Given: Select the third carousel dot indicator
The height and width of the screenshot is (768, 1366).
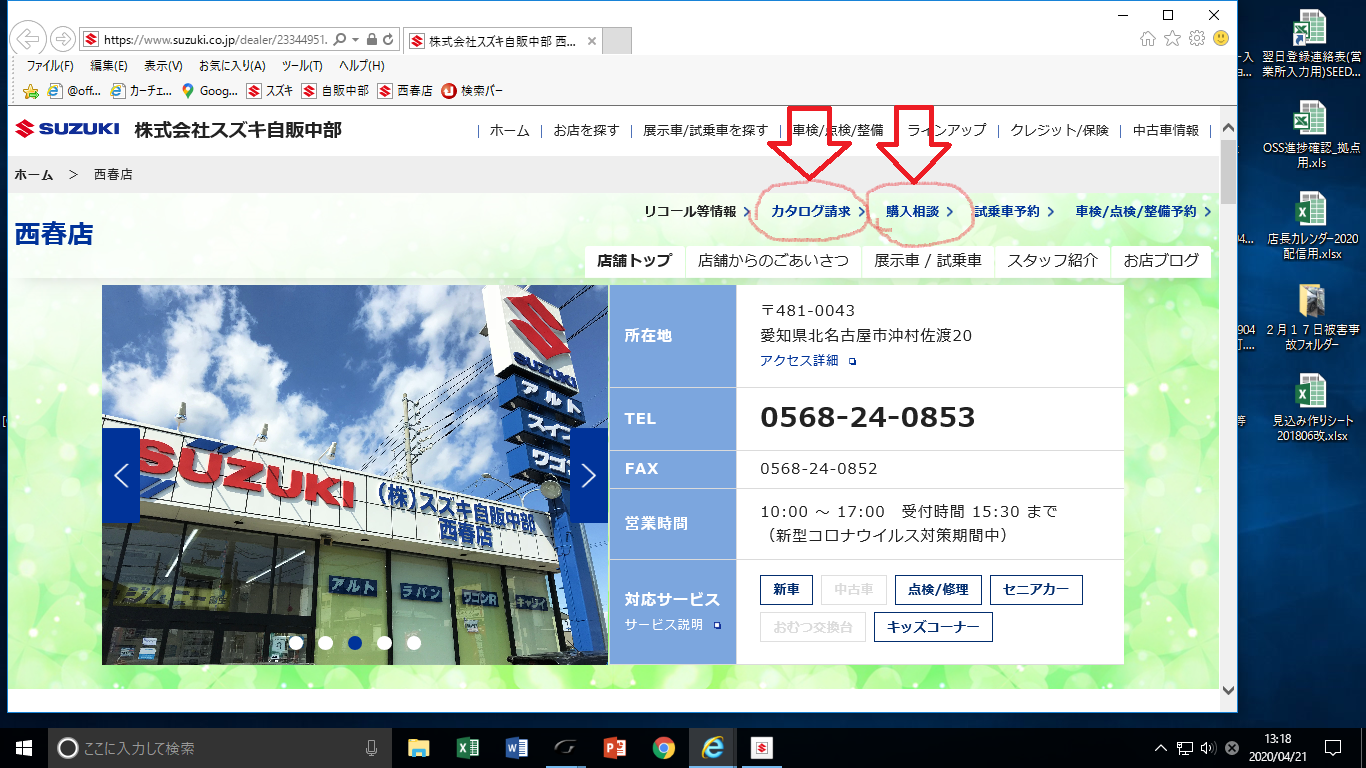Looking at the screenshot, I should (355, 643).
